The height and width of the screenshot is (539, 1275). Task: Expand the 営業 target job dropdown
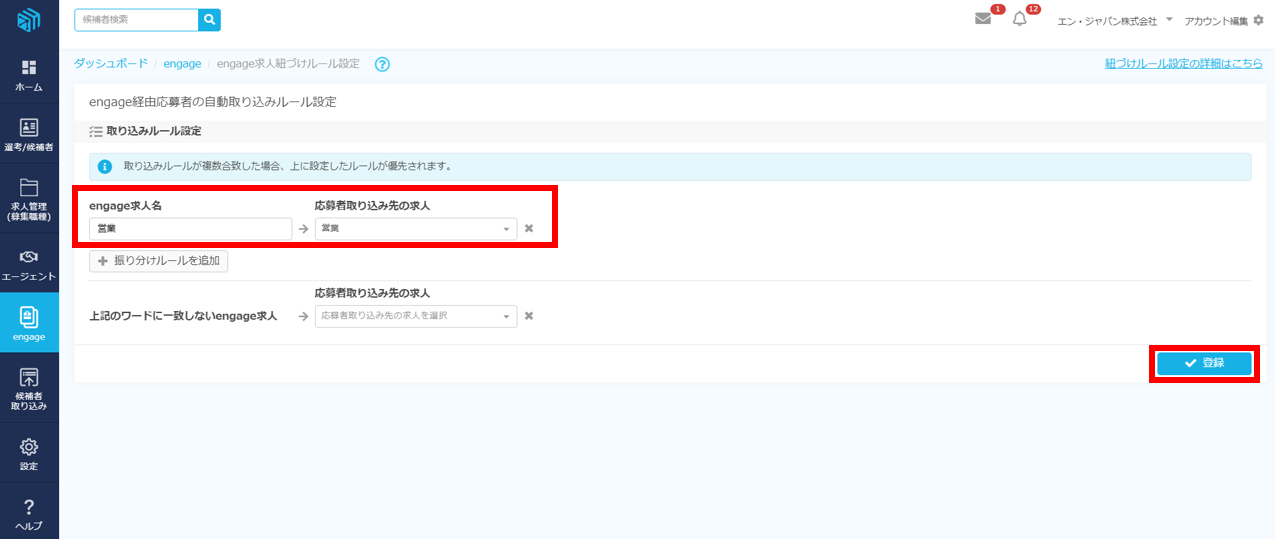click(x=415, y=229)
